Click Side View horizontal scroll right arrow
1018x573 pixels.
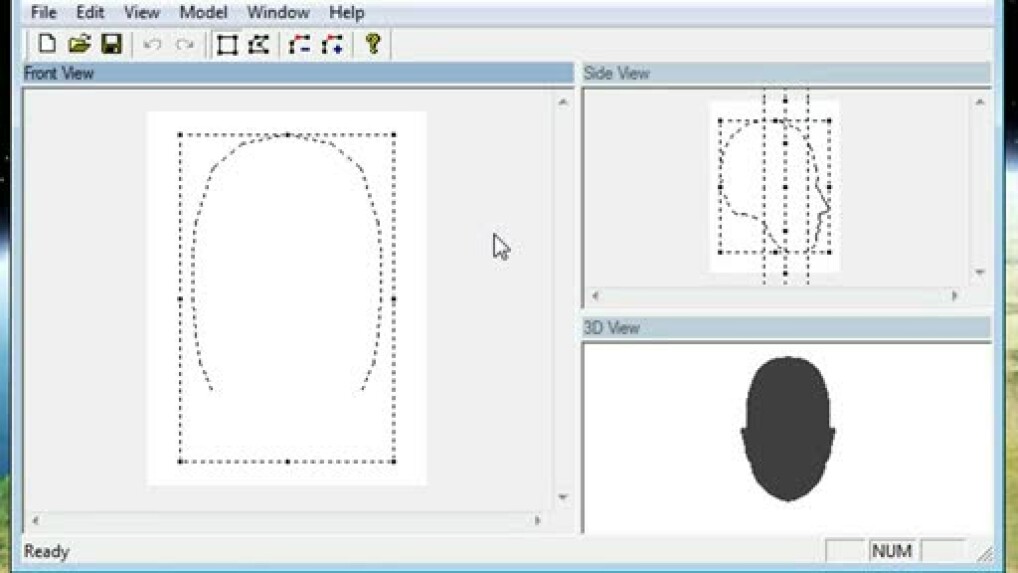pyautogui.click(x=954, y=296)
